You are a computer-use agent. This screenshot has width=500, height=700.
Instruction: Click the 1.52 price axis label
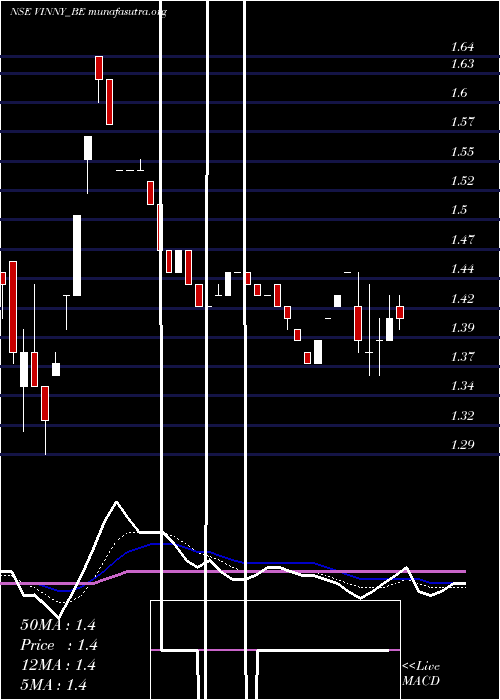pos(462,181)
